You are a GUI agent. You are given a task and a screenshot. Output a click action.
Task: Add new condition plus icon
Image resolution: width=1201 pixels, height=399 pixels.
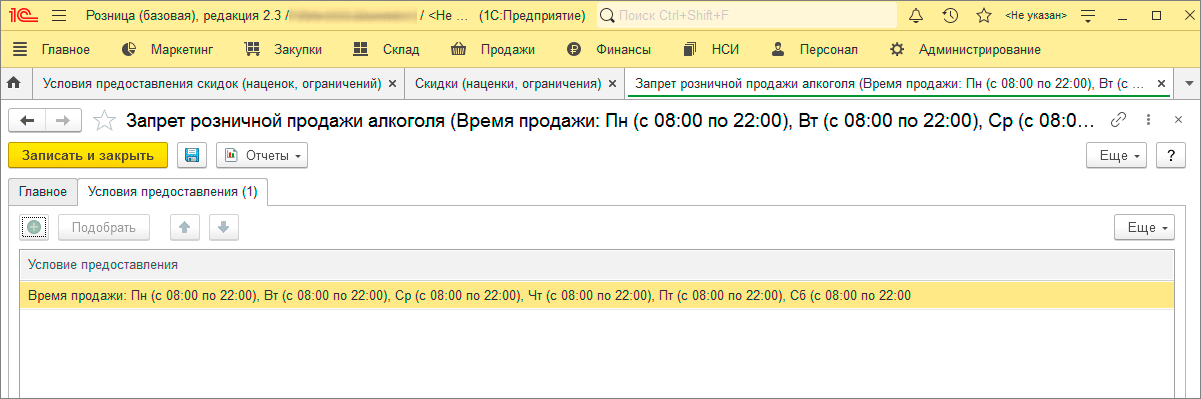point(34,227)
